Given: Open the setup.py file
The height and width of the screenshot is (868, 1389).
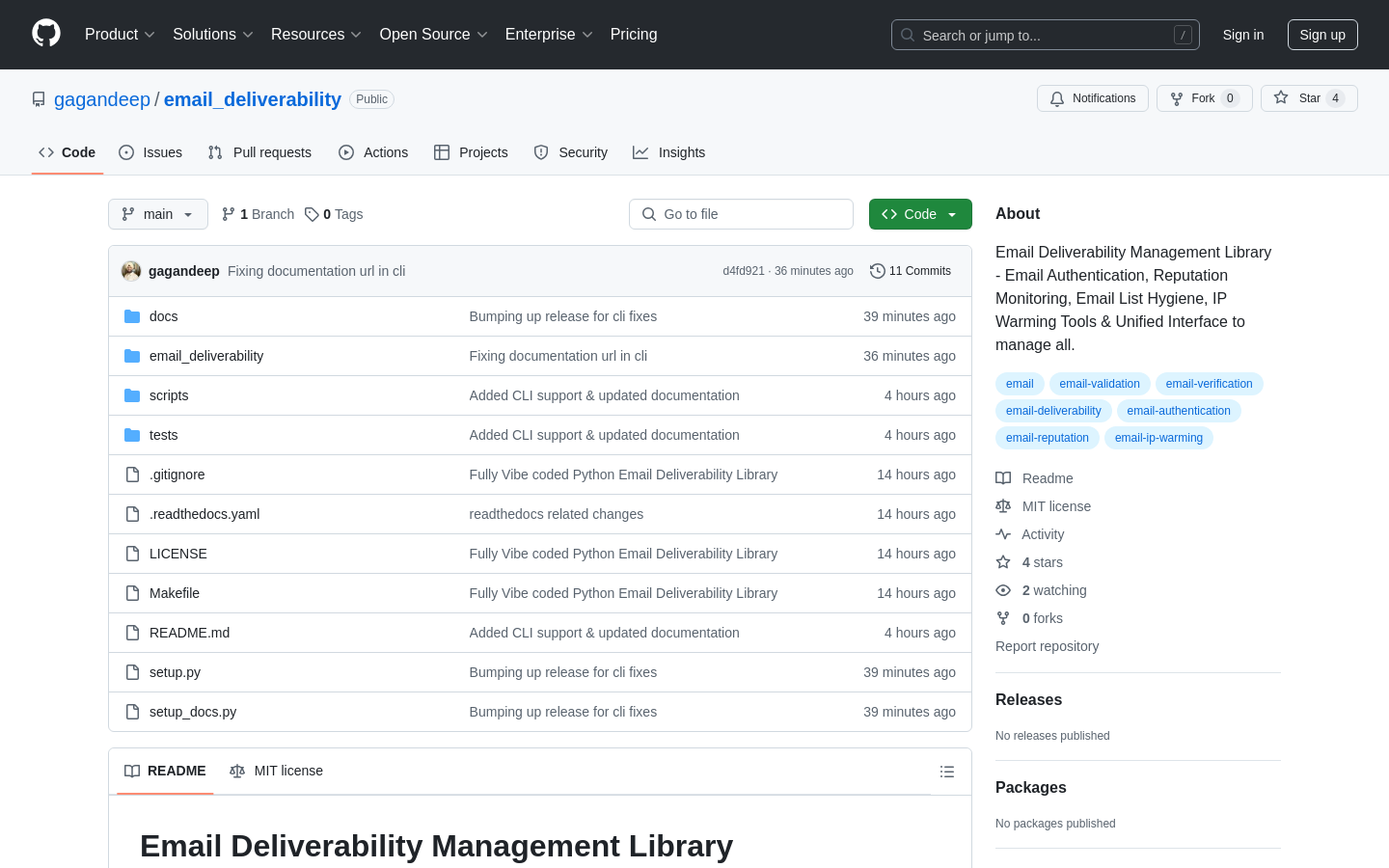Looking at the screenshot, I should pos(175,672).
